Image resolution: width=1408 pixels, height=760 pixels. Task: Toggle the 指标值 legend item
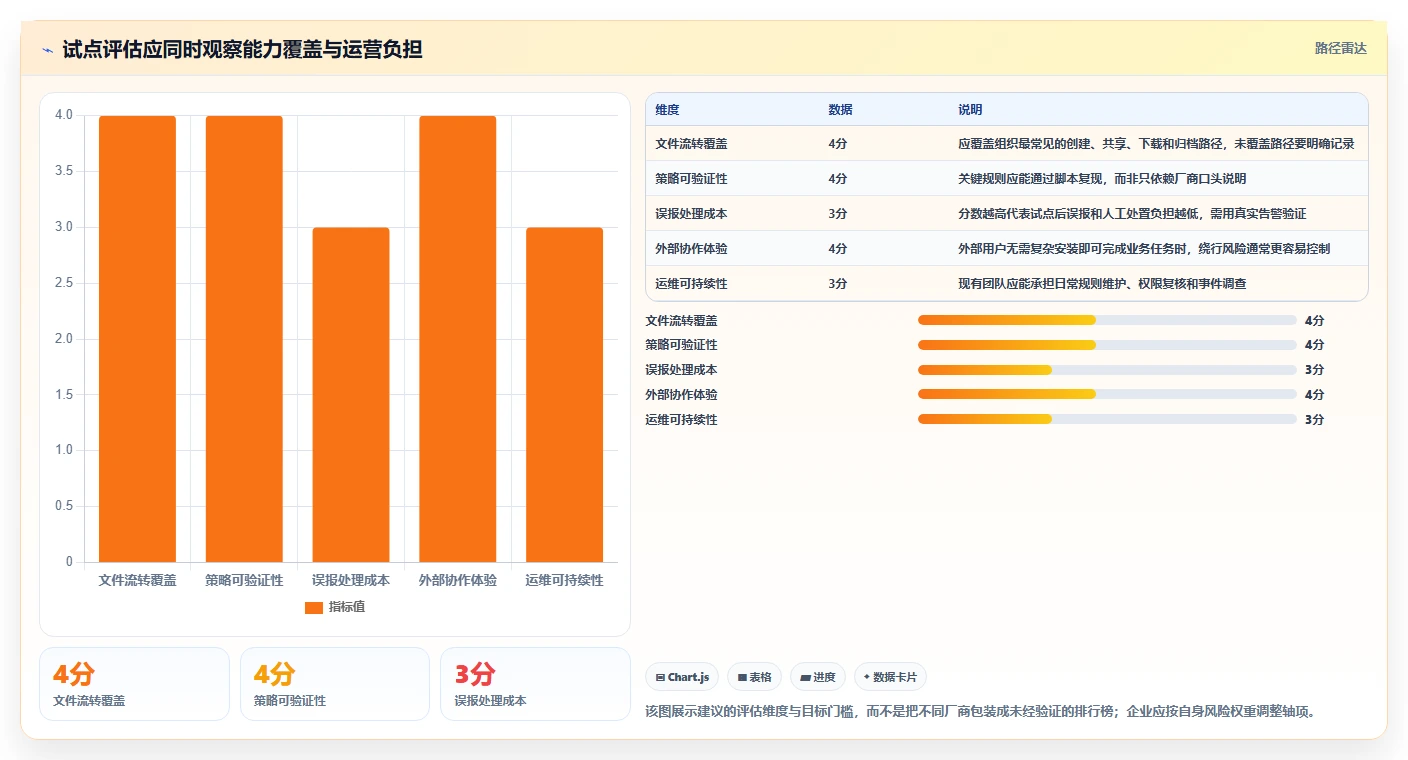point(335,607)
